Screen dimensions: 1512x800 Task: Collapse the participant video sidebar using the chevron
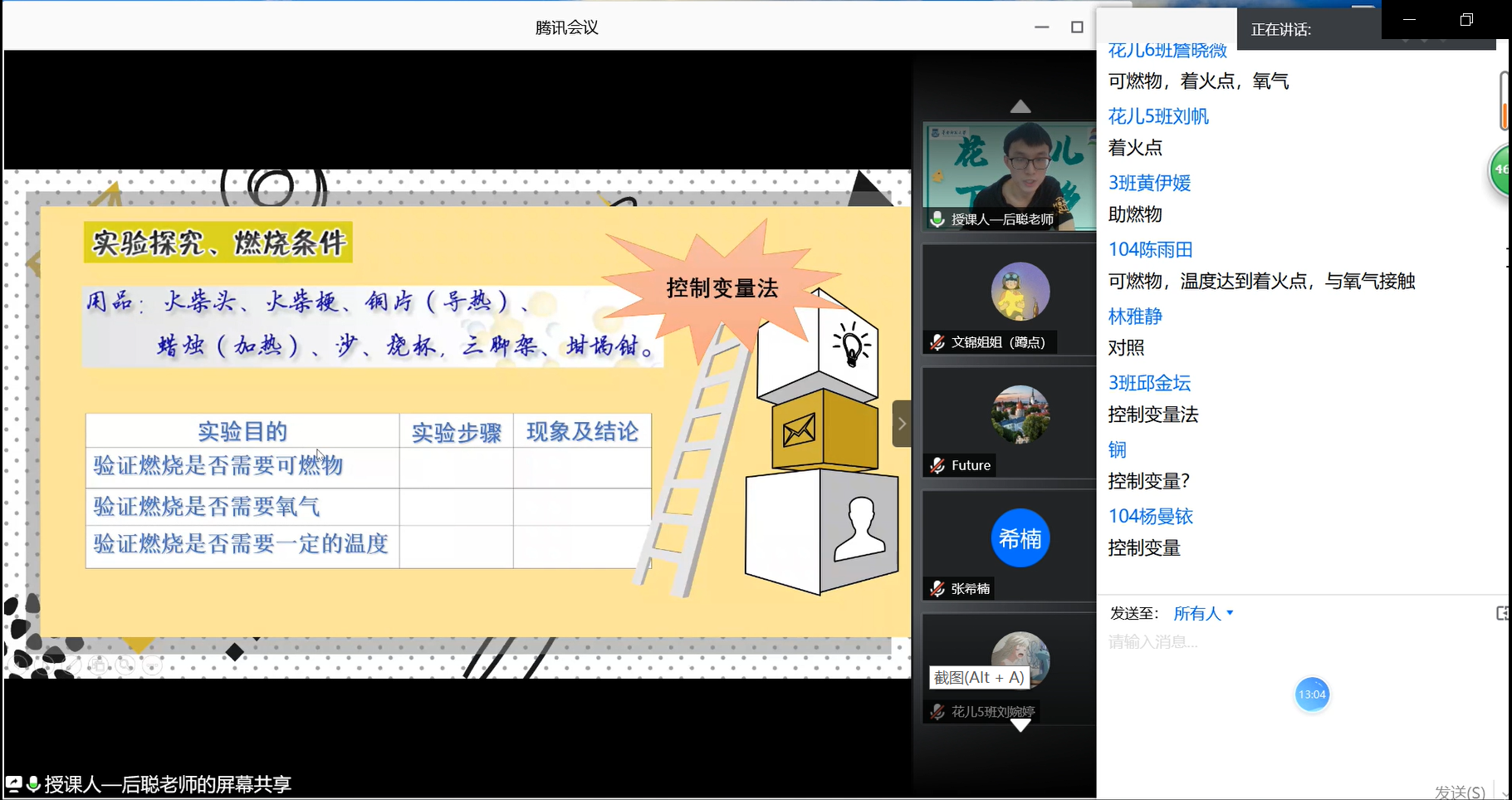902,424
